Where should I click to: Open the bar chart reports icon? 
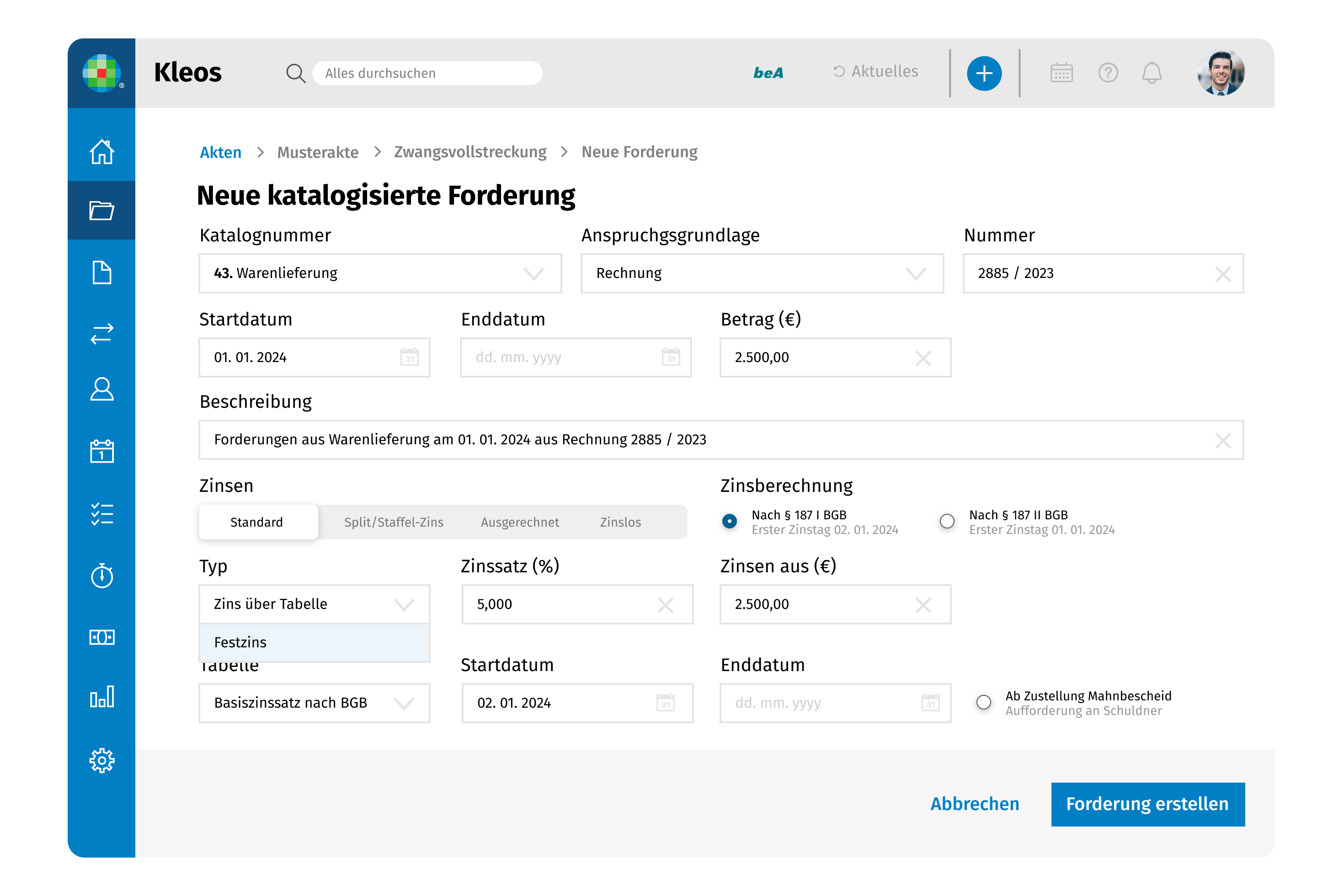(x=101, y=697)
